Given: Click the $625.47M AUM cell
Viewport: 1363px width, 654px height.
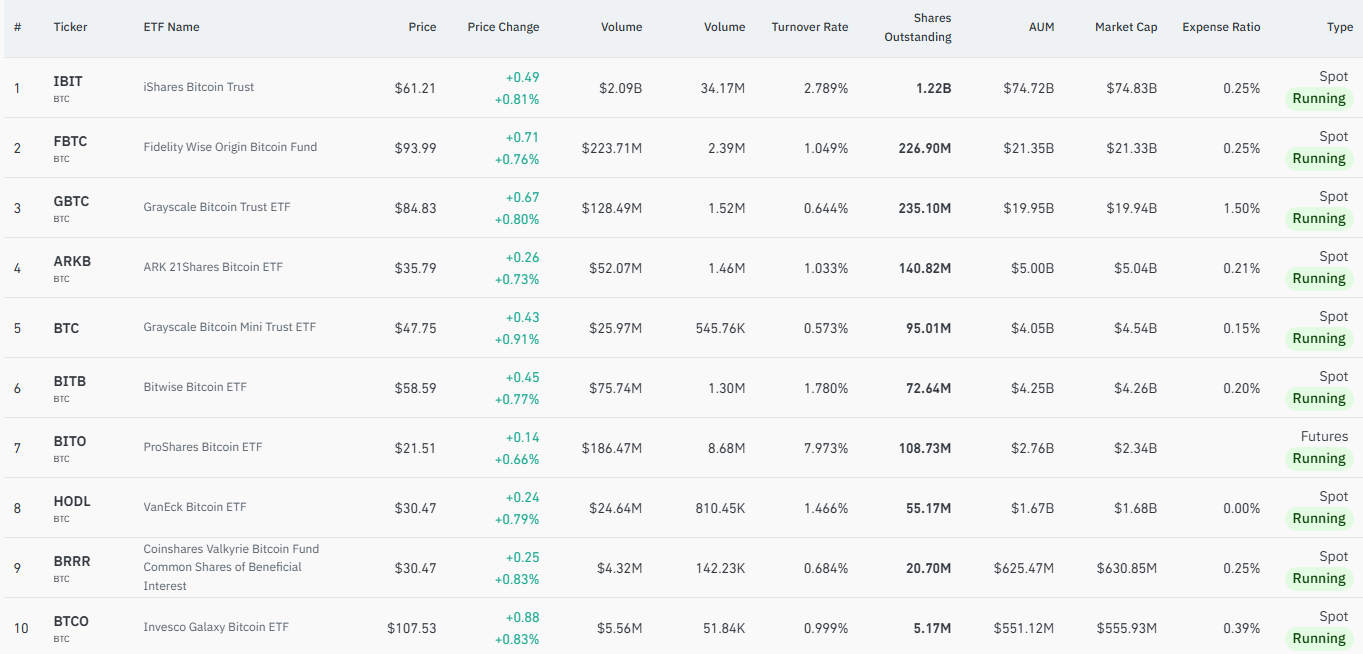Looking at the screenshot, I should [x=1024, y=568].
